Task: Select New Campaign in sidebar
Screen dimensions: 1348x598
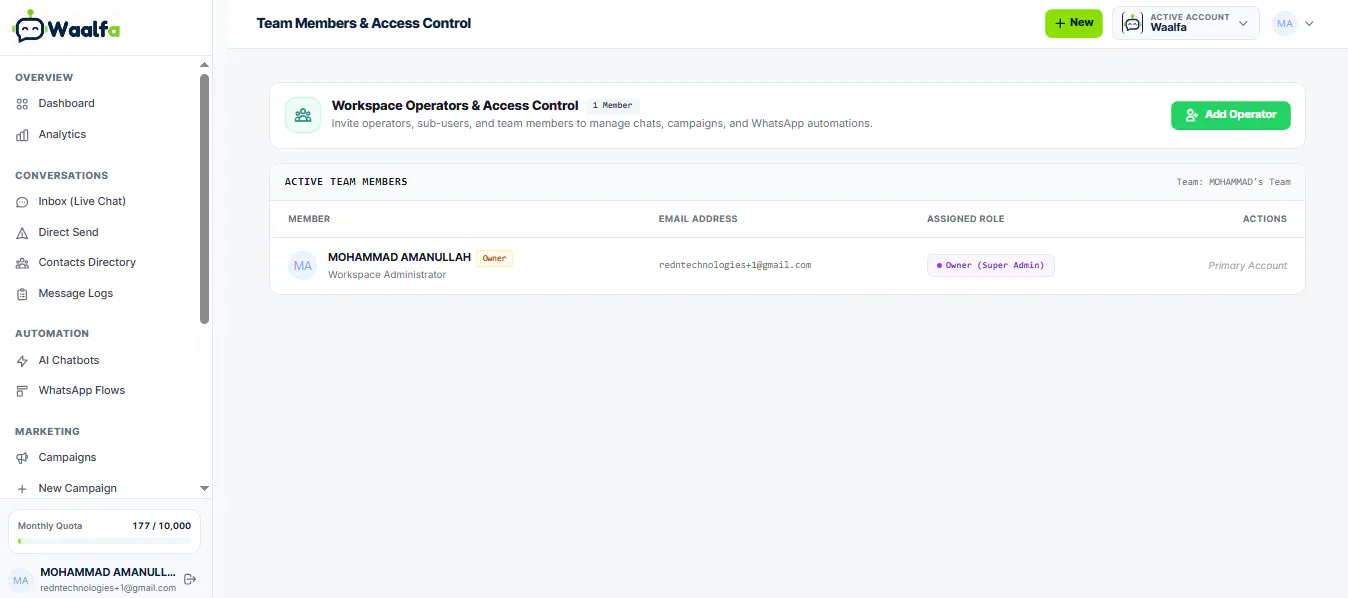Action: (x=77, y=489)
